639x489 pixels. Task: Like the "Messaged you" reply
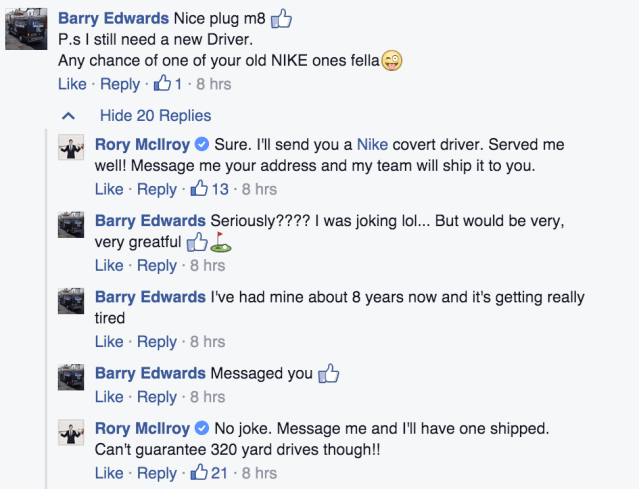tap(109, 397)
